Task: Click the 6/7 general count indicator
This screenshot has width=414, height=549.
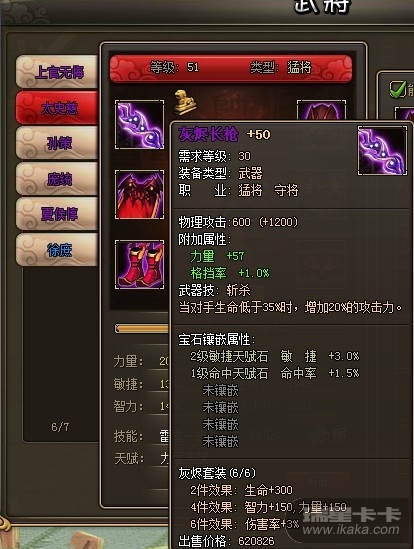Action: (x=60, y=427)
